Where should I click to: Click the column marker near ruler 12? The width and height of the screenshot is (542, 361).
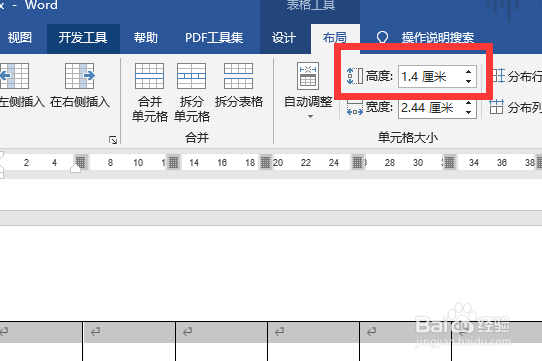click(173, 162)
